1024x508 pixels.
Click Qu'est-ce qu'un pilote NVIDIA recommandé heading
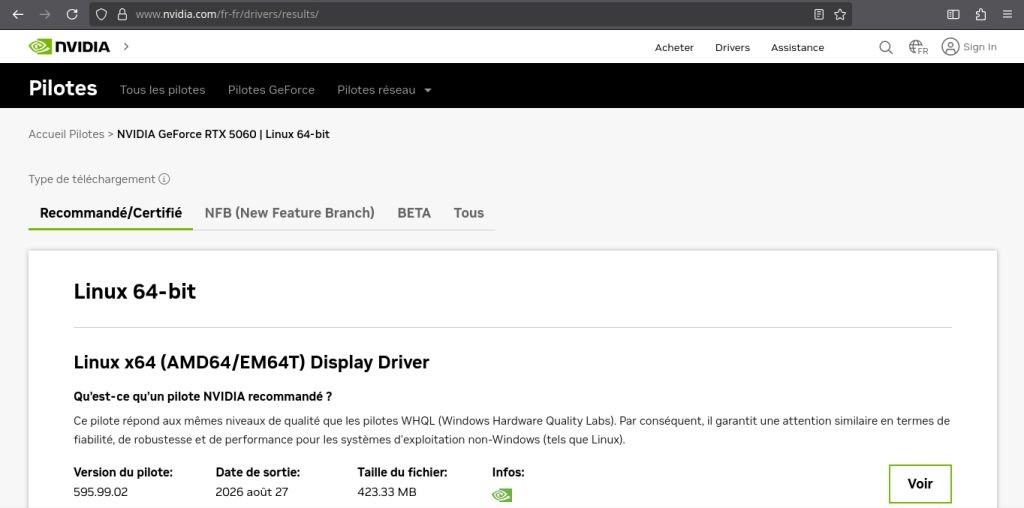click(203, 396)
